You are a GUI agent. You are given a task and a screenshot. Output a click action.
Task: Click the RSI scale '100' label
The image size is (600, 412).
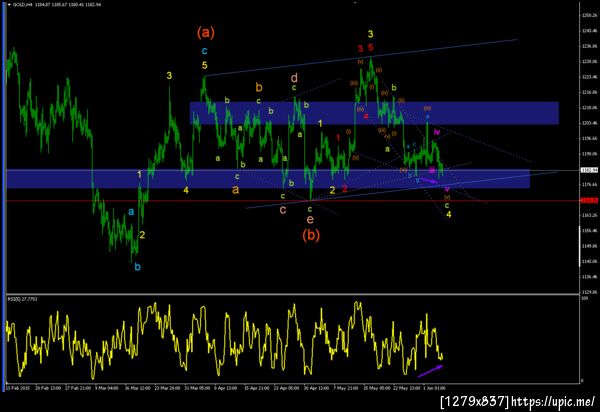click(584, 297)
